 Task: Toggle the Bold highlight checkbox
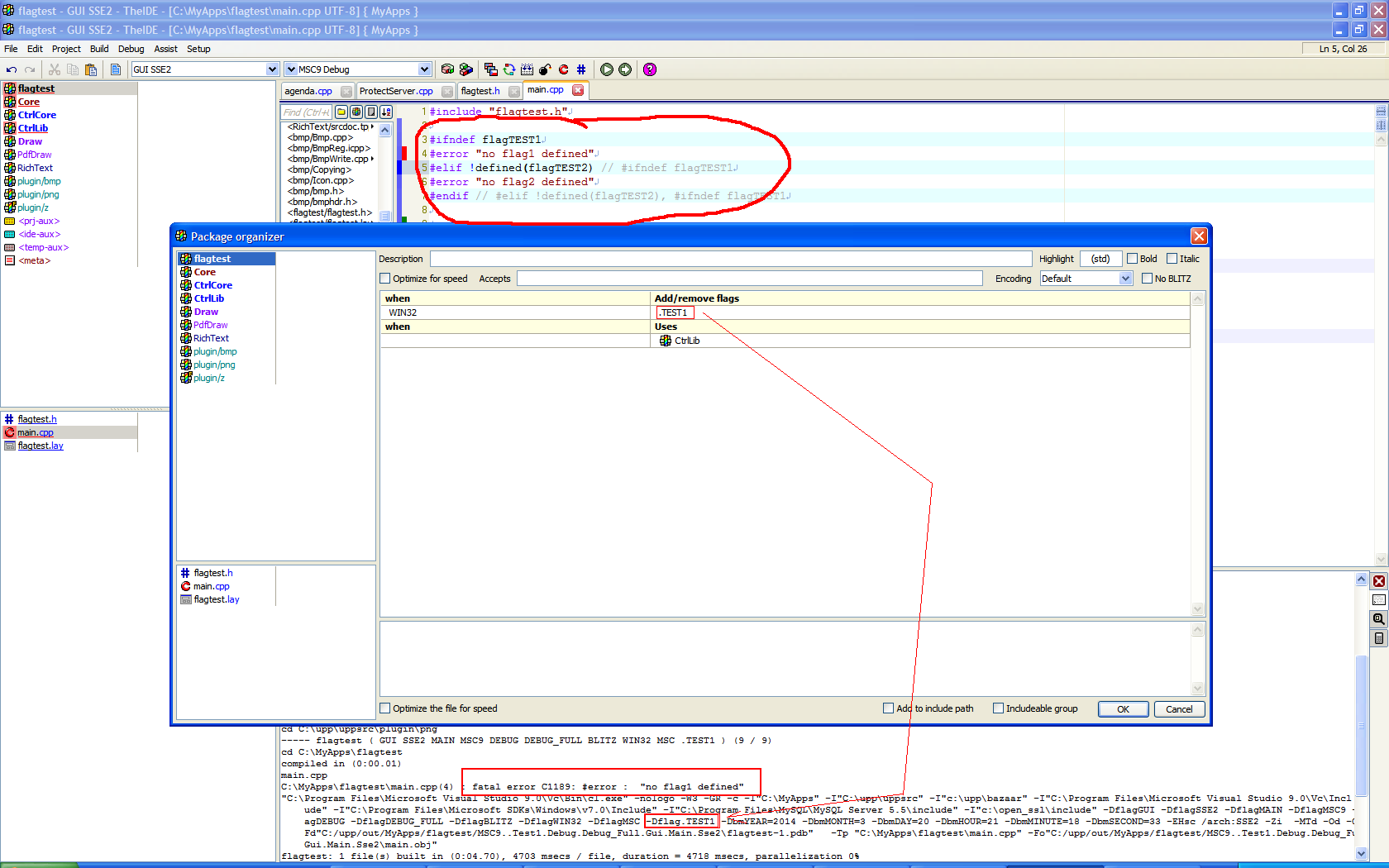(x=1133, y=259)
